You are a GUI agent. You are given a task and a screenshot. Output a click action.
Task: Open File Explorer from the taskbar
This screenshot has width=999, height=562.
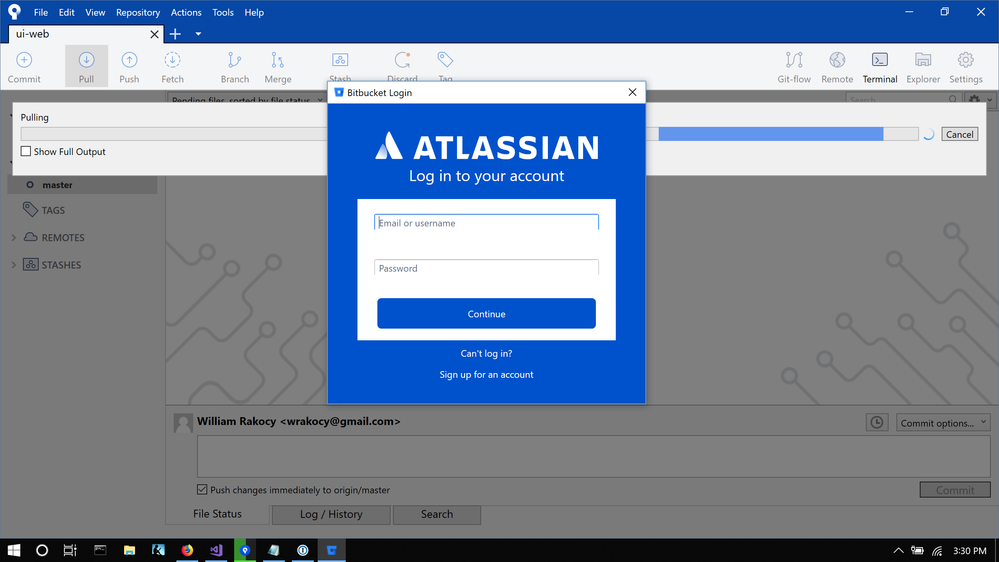pos(129,550)
